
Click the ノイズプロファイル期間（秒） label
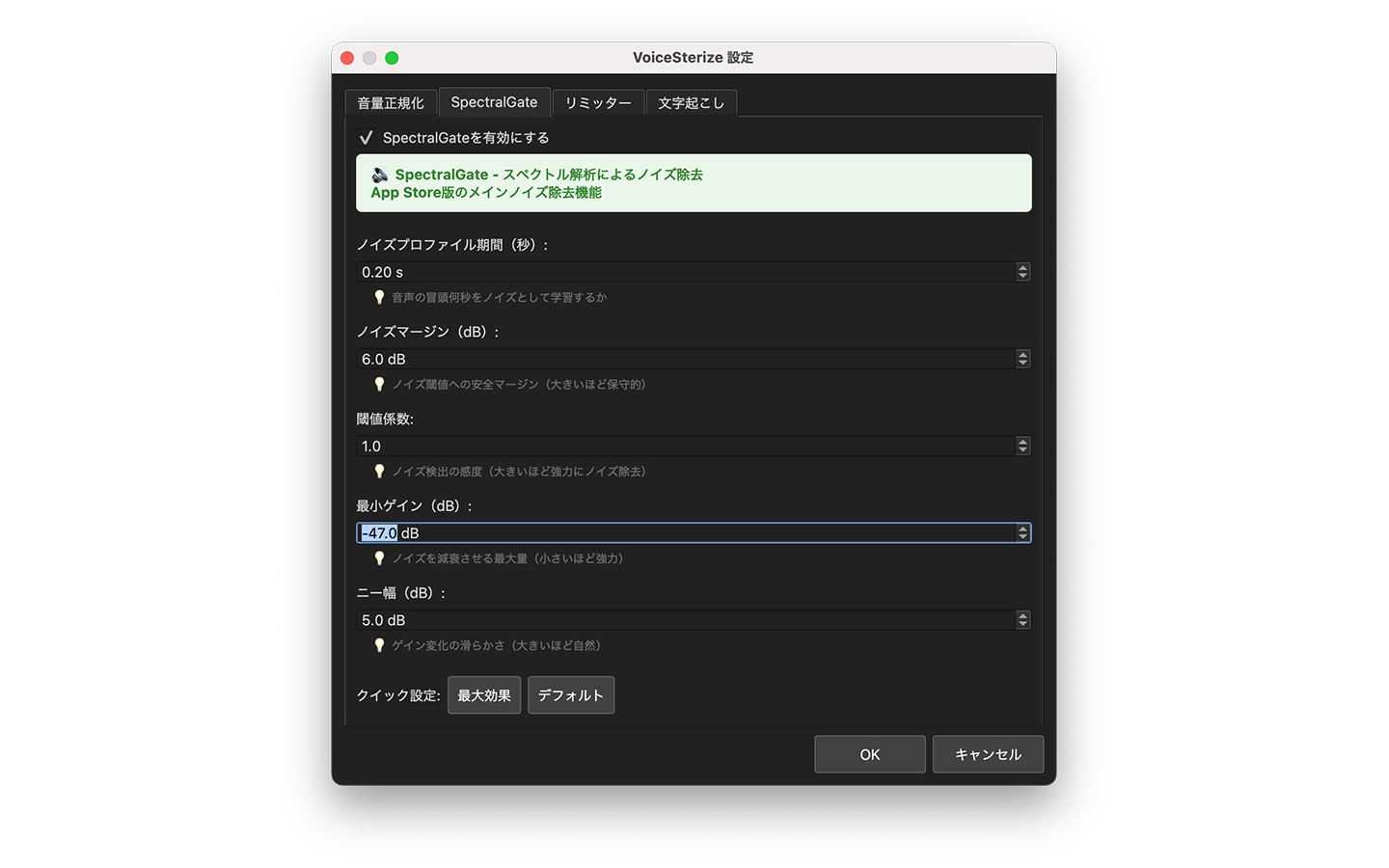452,245
